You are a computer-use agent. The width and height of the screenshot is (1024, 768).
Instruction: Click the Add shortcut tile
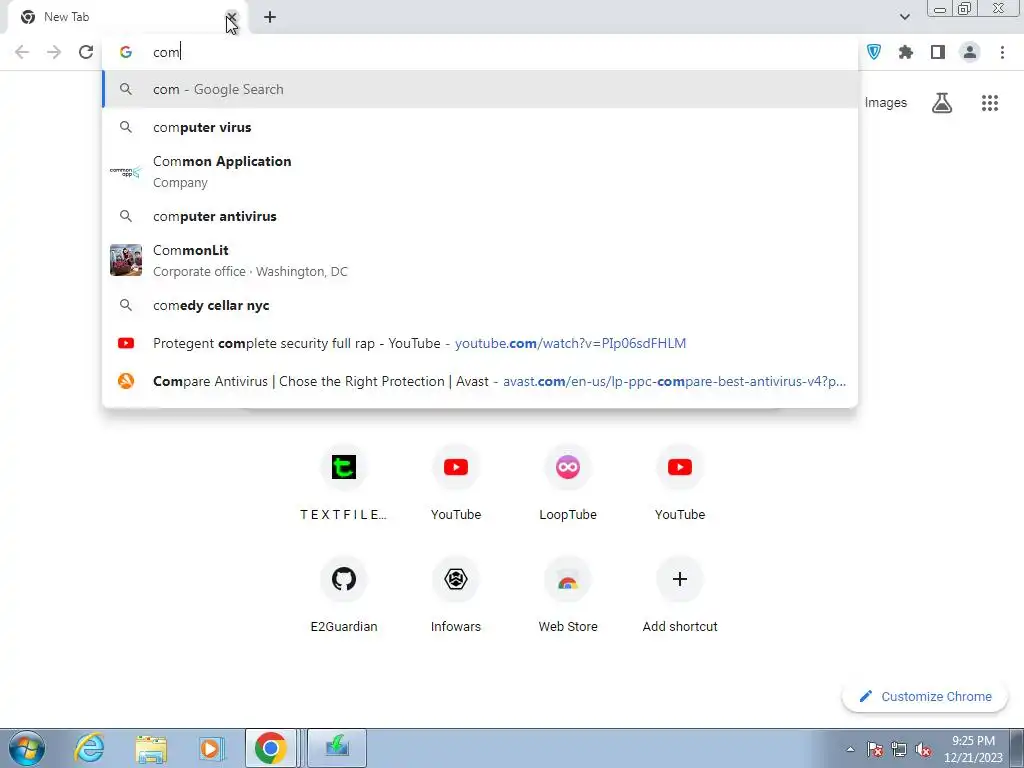[x=680, y=597]
